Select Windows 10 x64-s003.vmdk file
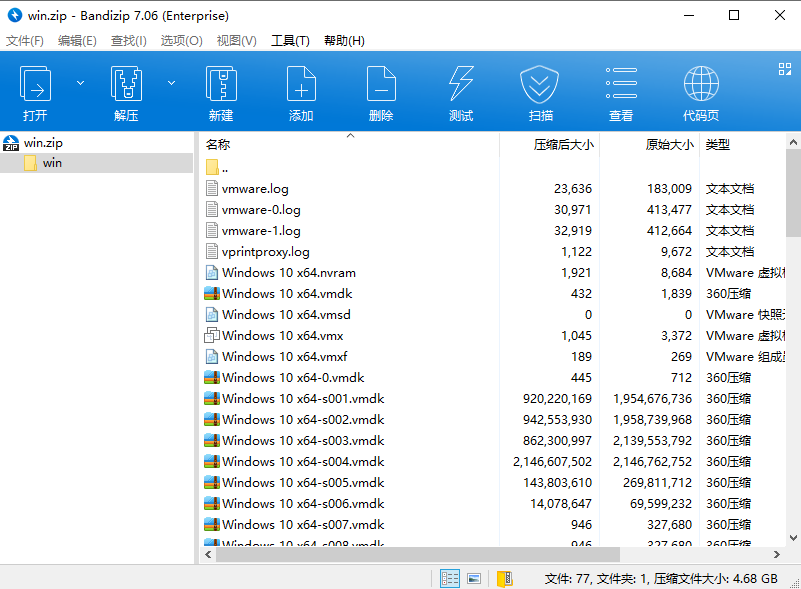The image size is (801, 589). pos(303,440)
